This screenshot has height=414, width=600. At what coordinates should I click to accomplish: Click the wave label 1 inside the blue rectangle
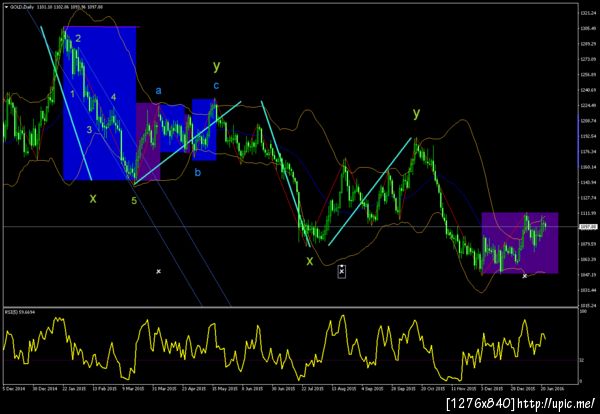[73, 93]
